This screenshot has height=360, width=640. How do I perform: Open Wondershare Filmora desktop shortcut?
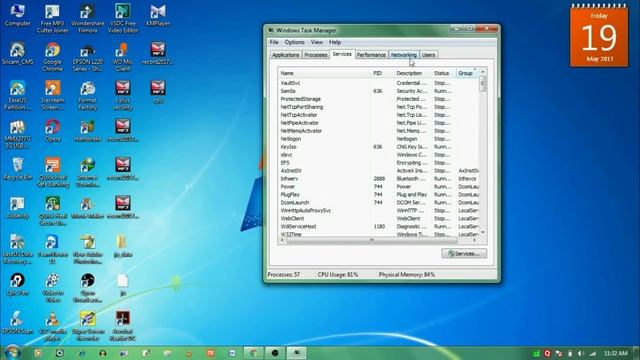87,19
